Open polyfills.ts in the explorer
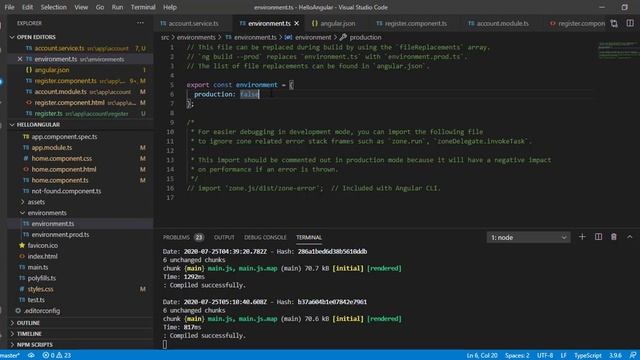Screen dimensions: 640x360 click(x=42, y=278)
